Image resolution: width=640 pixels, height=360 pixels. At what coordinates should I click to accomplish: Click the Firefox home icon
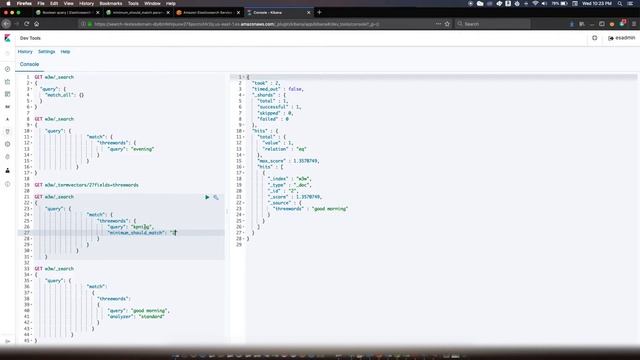[37, 24]
